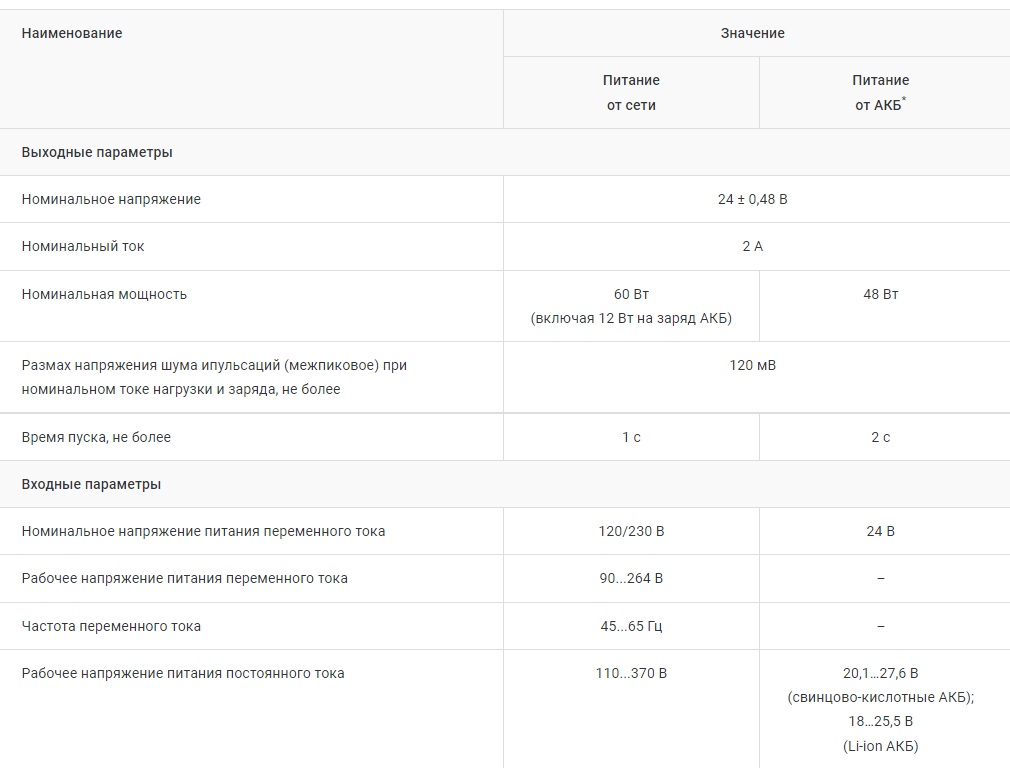Select the "110...370 В" DC voltage cell
The width and height of the screenshot is (1010, 768).
coord(631,673)
